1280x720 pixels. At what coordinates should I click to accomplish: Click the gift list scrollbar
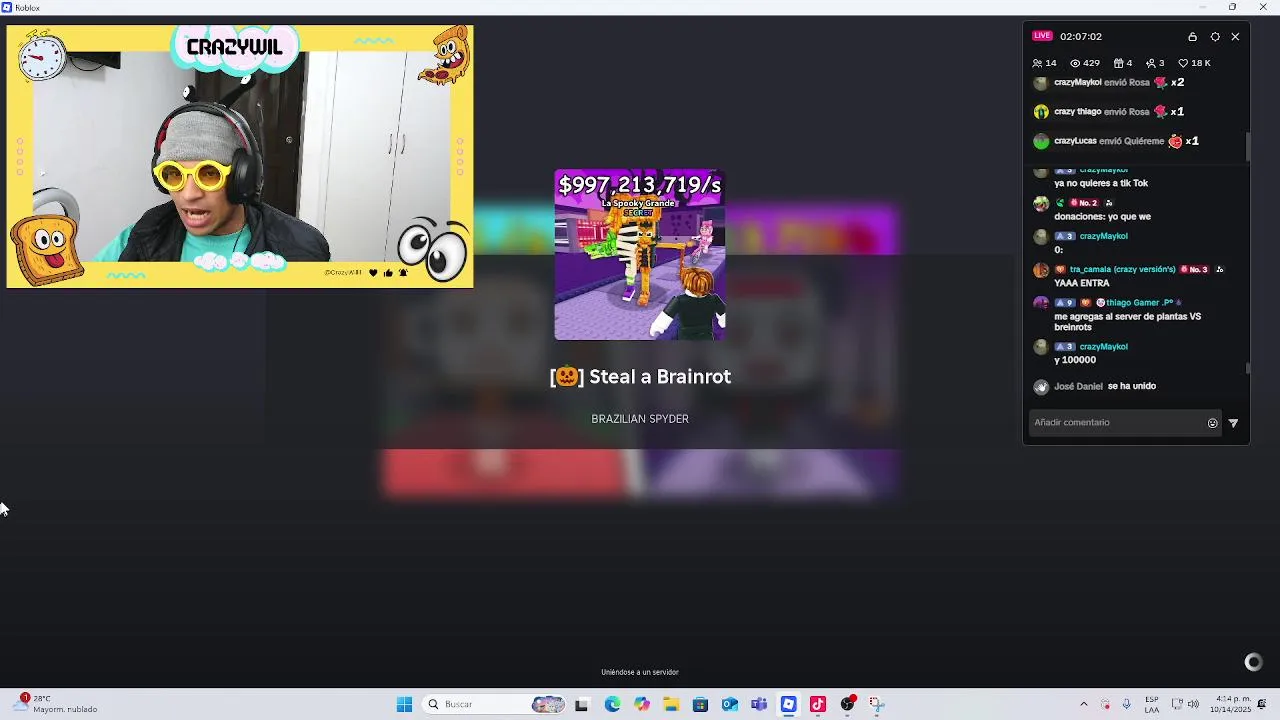(x=1247, y=146)
